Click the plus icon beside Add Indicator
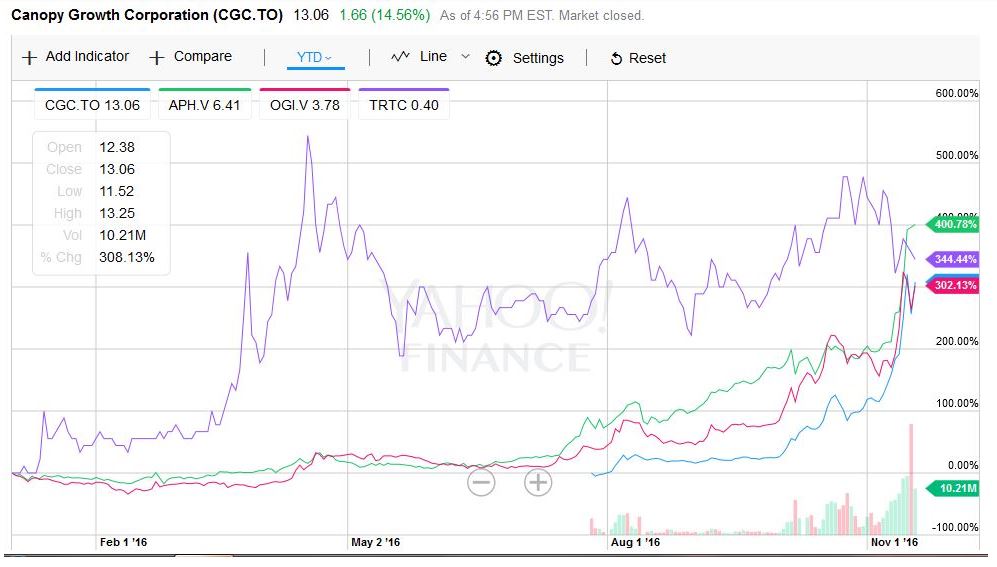 [29, 57]
